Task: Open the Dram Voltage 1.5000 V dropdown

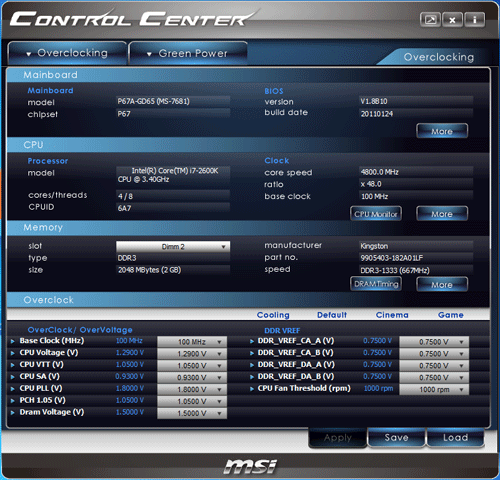Action: pos(192,413)
